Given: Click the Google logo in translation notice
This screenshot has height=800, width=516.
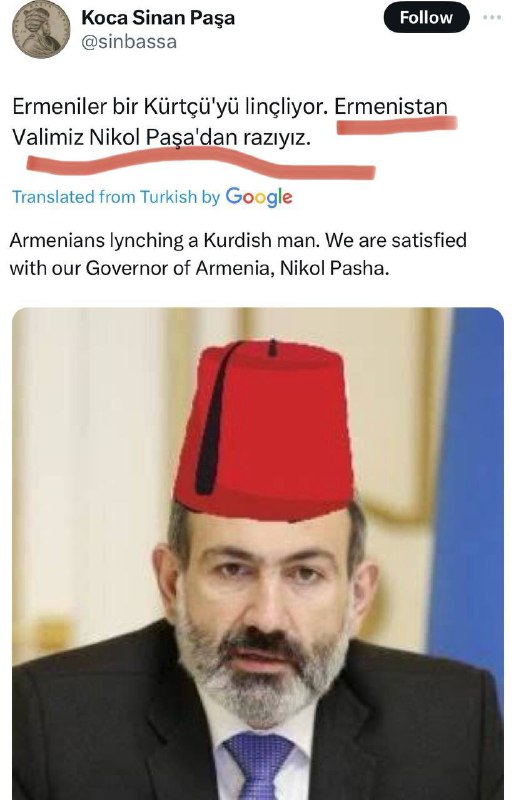Looking at the screenshot, I should [x=259, y=197].
